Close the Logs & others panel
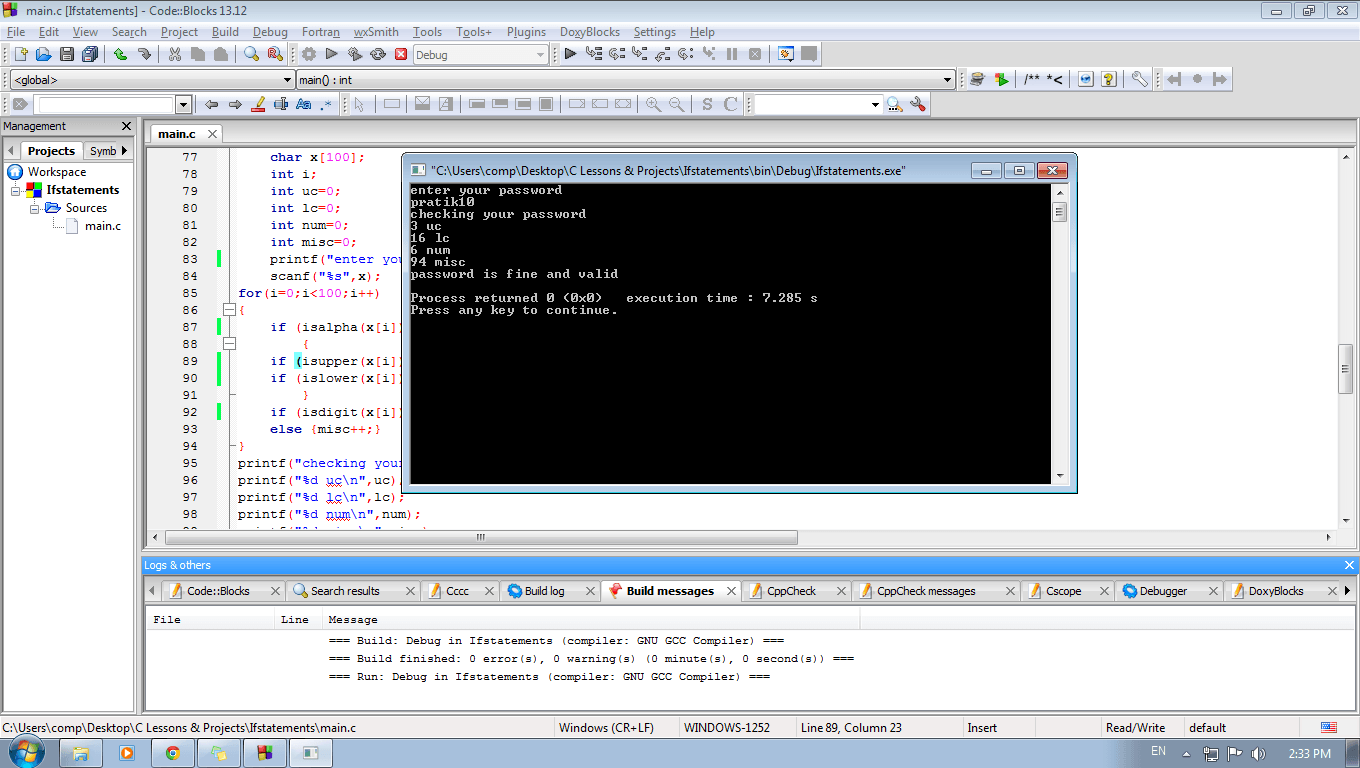This screenshot has height=768, width=1360. (x=1349, y=565)
